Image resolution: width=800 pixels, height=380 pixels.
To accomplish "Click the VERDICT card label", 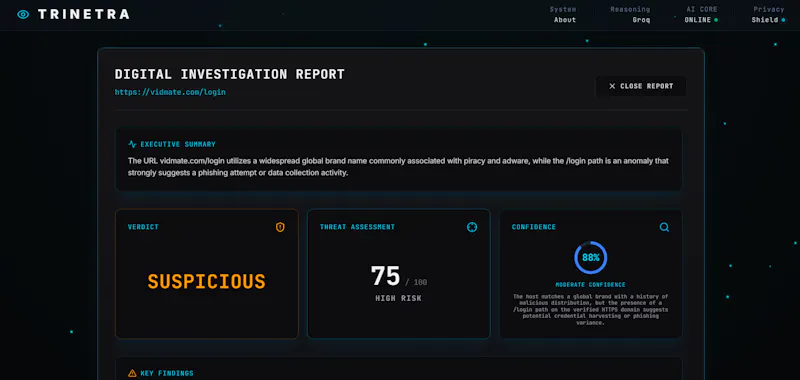I will [143, 227].
